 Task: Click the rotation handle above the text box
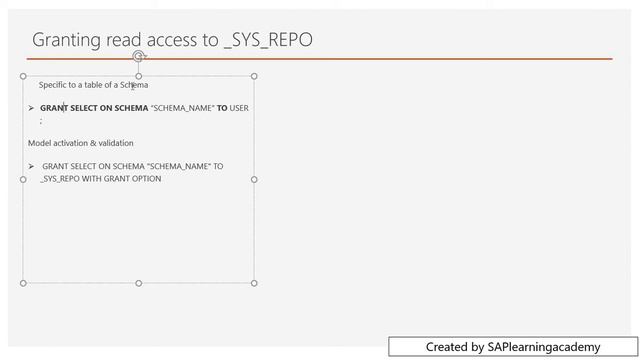coord(139,56)
